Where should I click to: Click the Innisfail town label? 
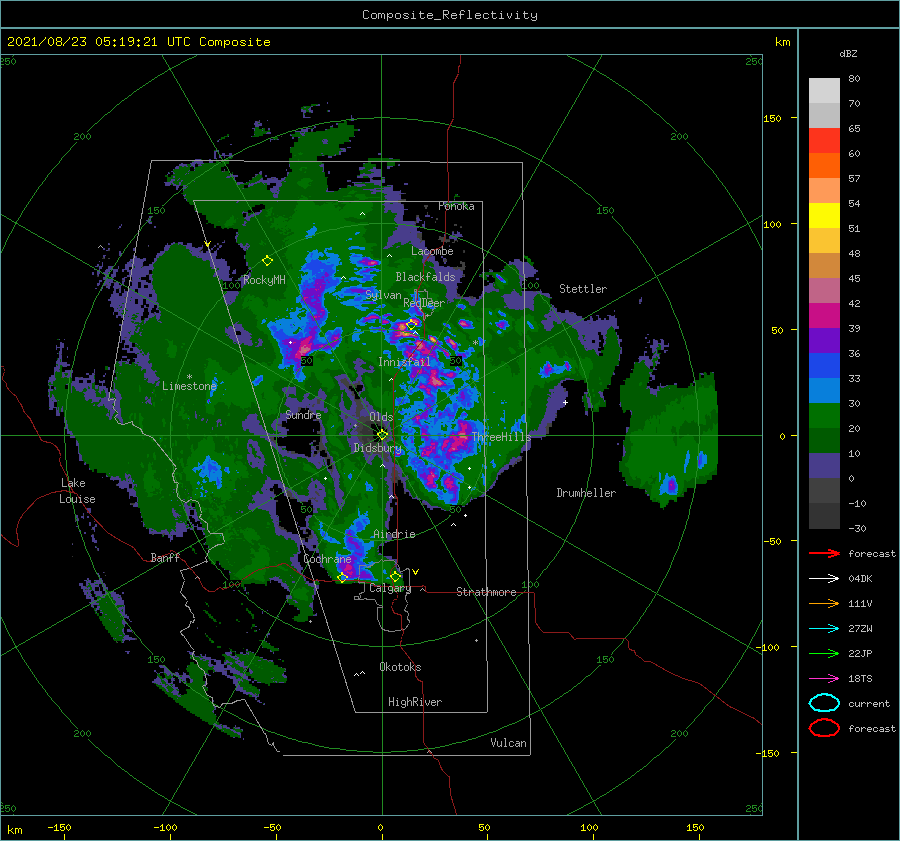[x=404, y=362]
